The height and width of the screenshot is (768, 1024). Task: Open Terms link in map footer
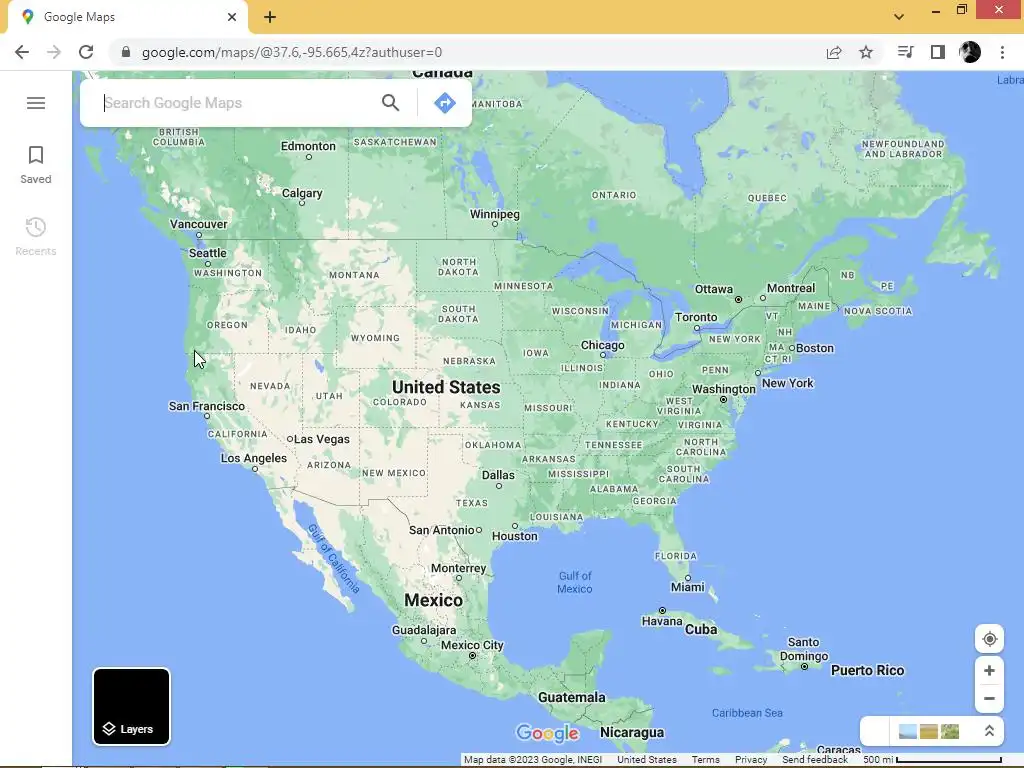705,760
